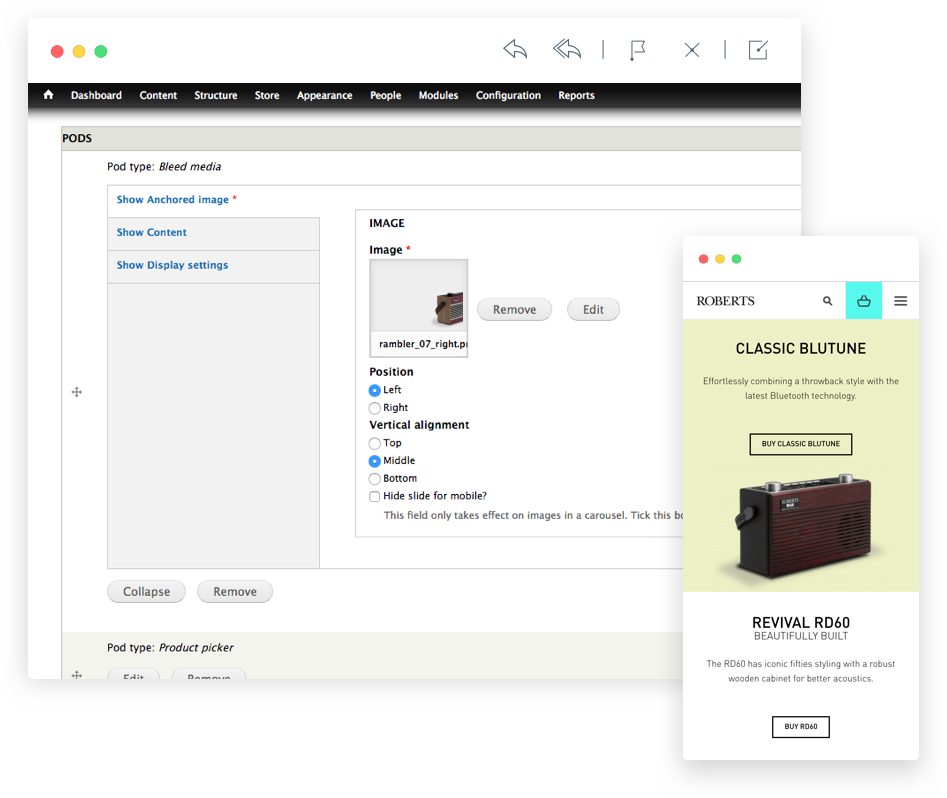Click the home icon in admin menu
The width and height of the screenshot is (947, 798).
48,95
